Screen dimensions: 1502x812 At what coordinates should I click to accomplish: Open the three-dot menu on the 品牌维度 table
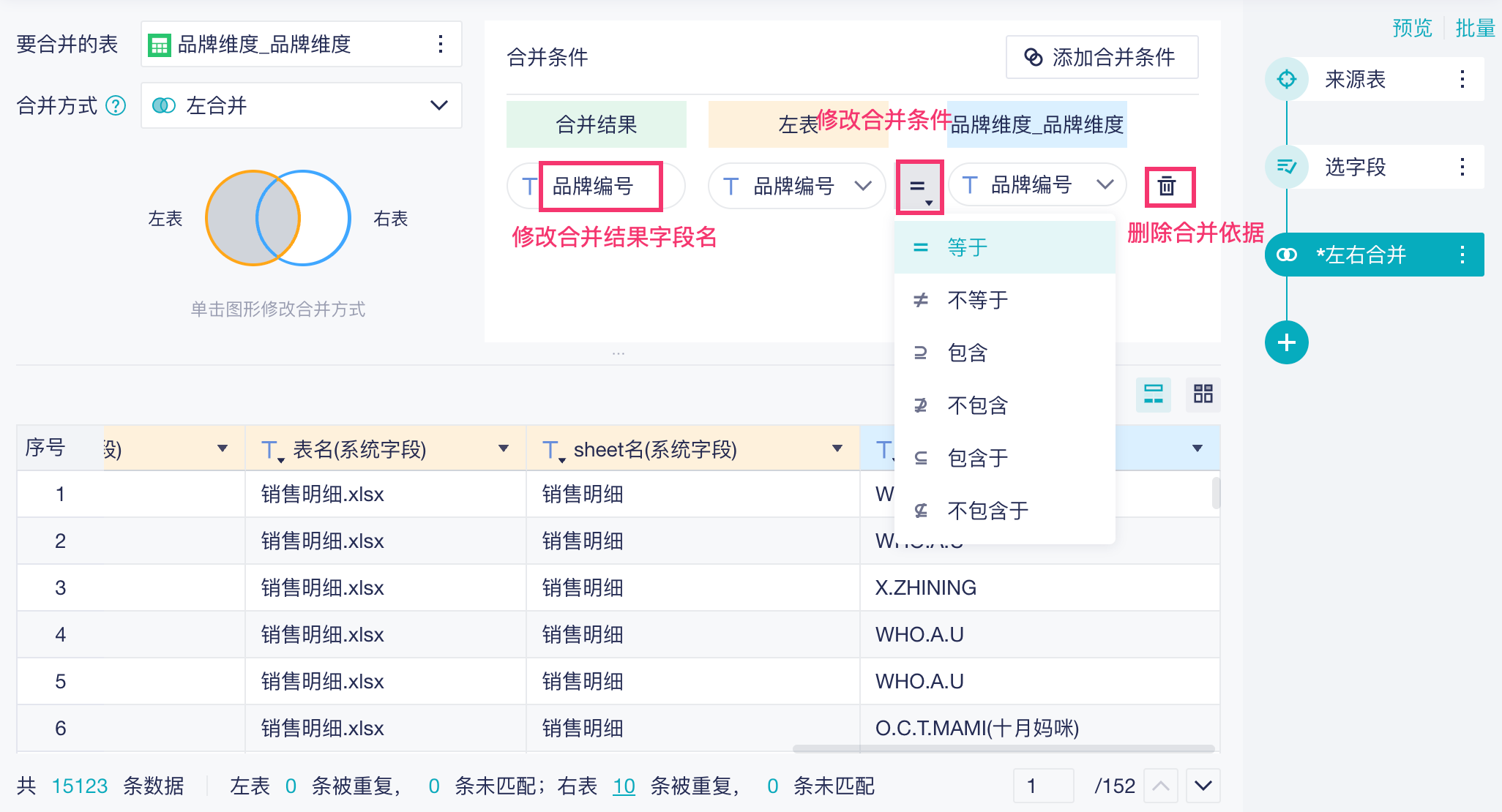click(440, 44)
